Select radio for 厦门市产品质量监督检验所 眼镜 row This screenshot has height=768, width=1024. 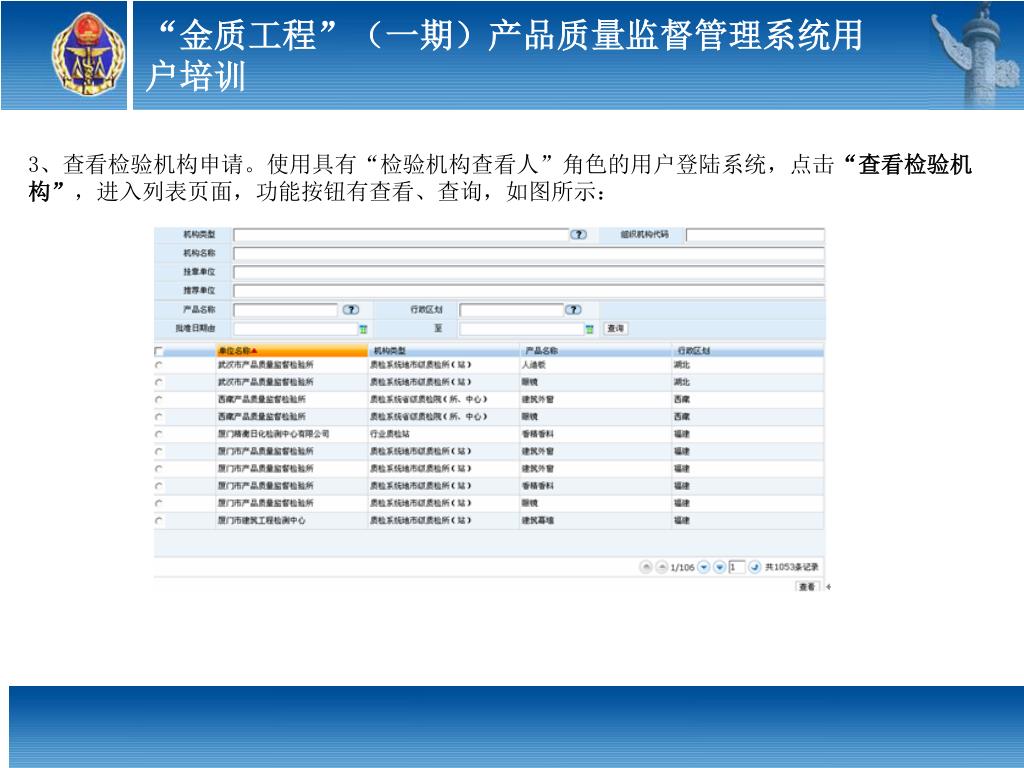pos(159,504)
